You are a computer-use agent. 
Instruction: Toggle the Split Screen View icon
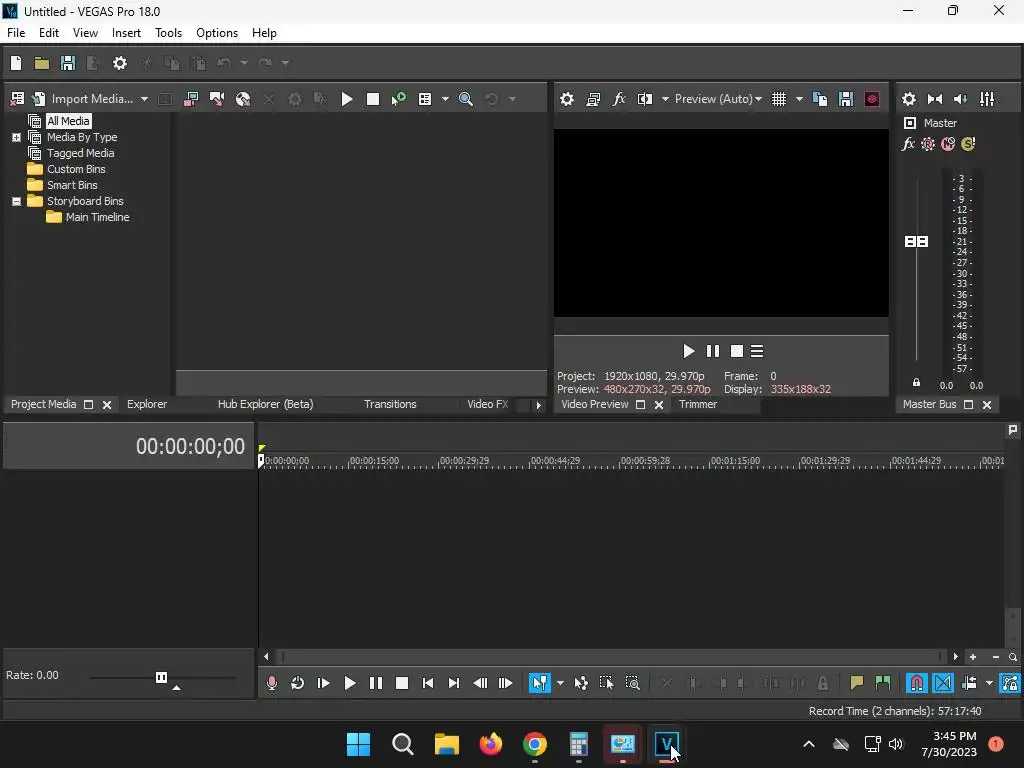coord(645,99)
